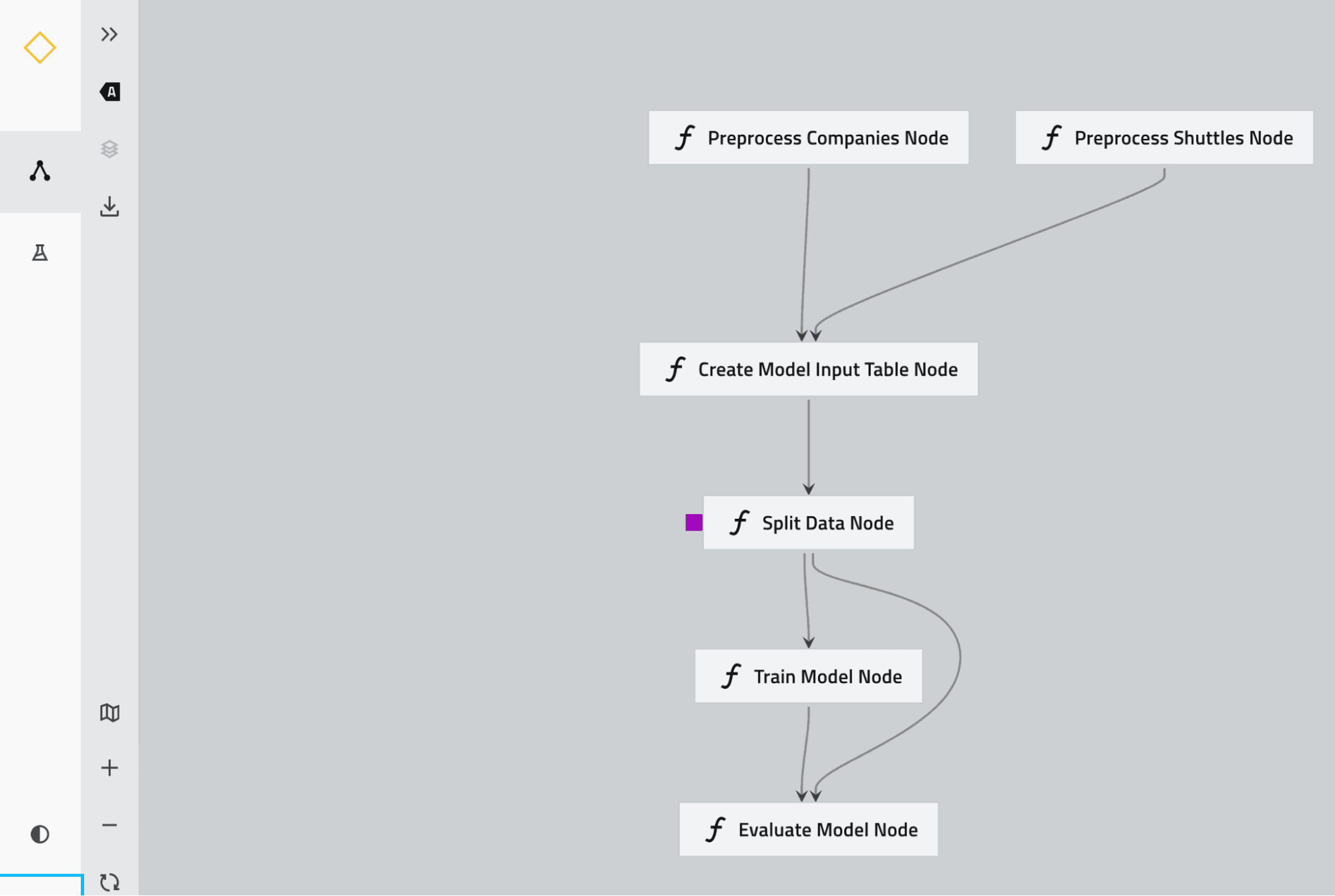
Task: Click the zoom in button
Action: [109, 768]
